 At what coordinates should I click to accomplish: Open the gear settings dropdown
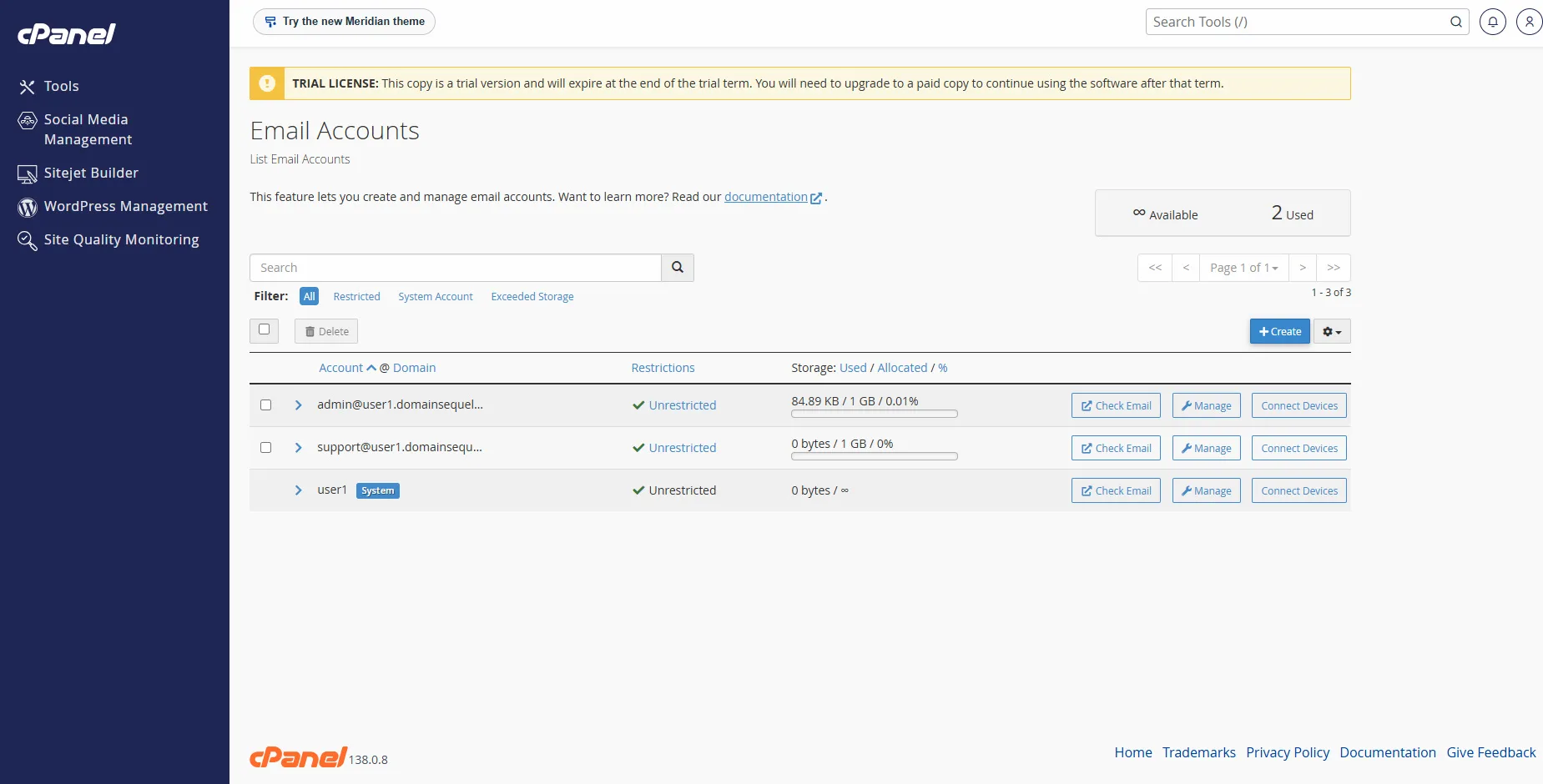pyautogui.click(x=1332, y=331)
